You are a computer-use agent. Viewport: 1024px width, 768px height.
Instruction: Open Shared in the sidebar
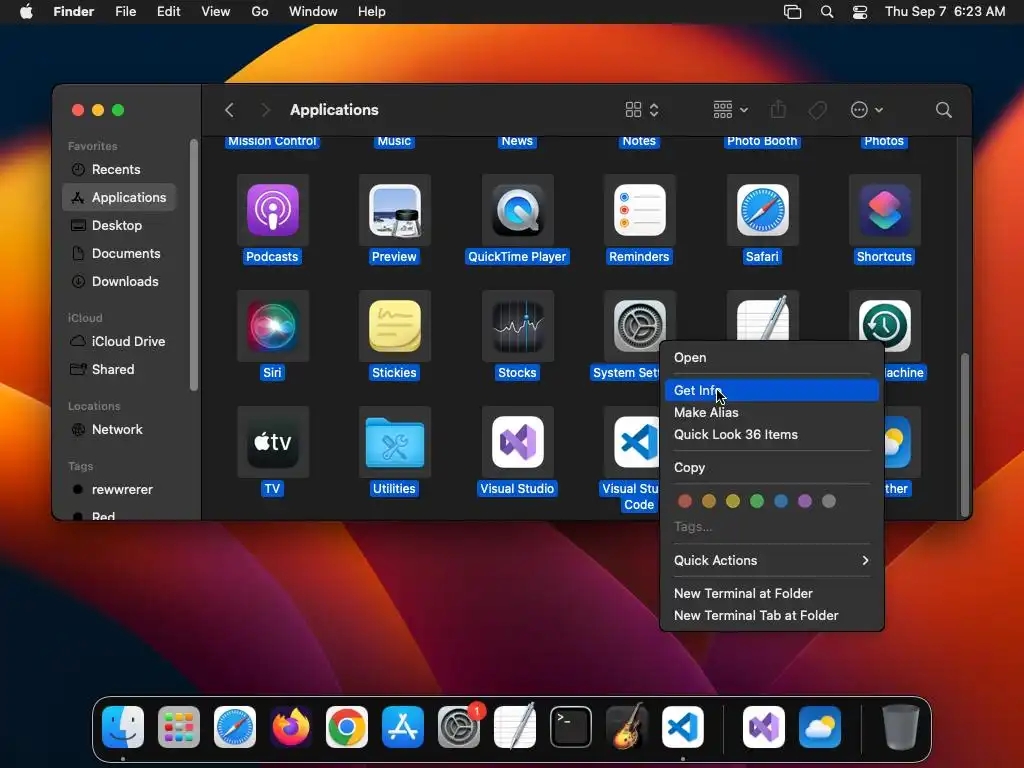click(119, 370)
